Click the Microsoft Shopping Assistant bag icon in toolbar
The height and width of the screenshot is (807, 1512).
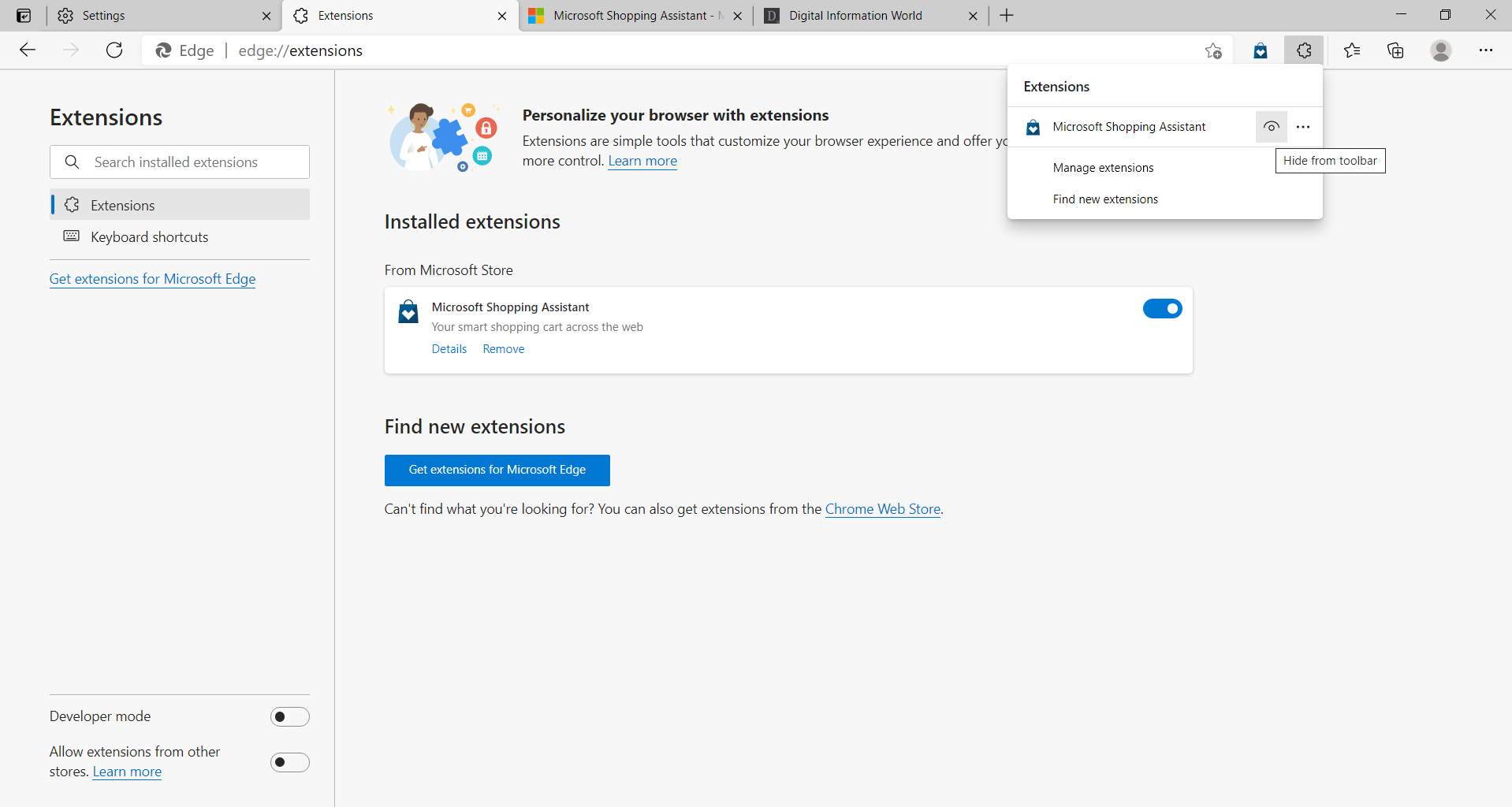(1260, 50)
